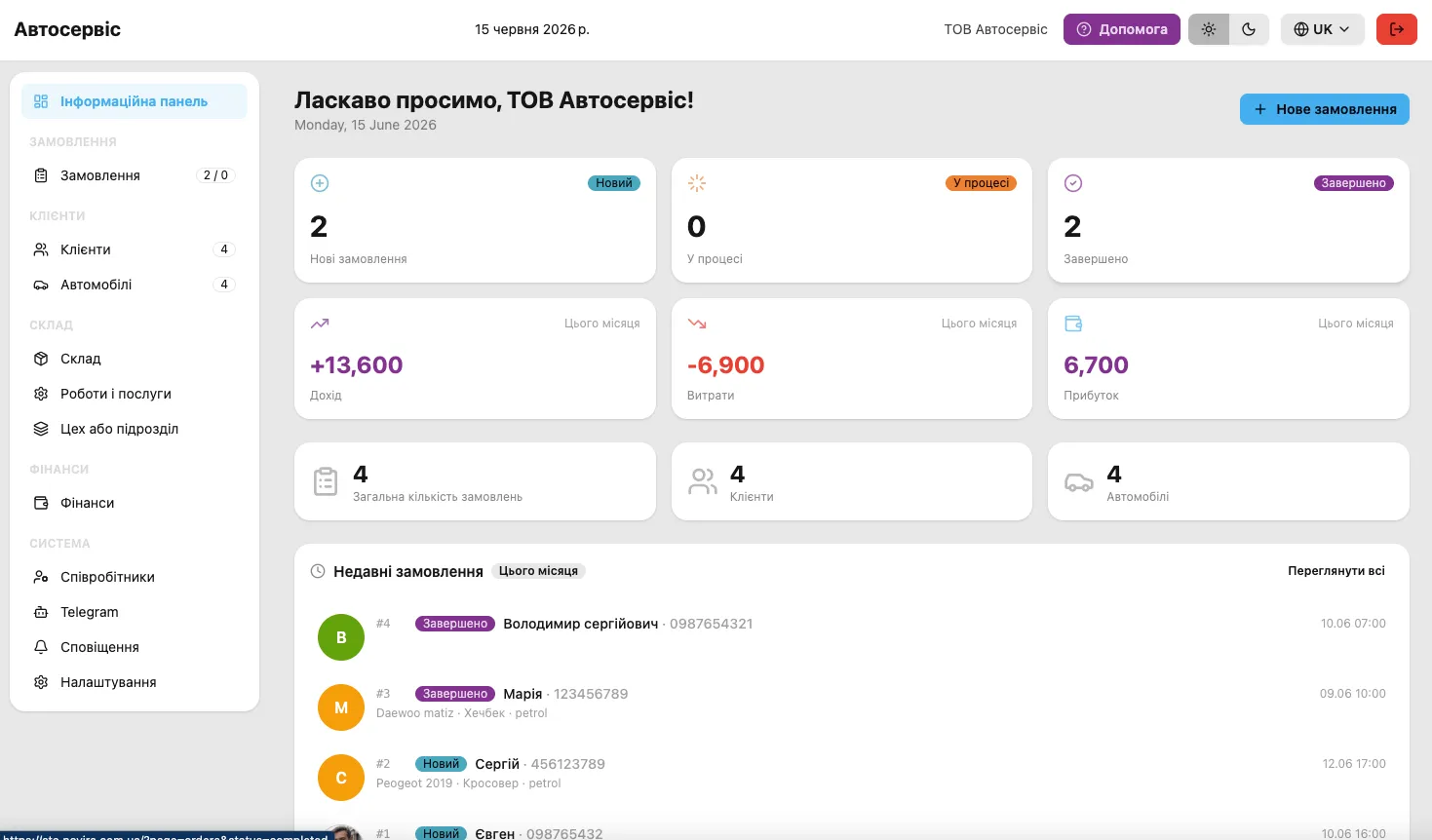Open Клієнти section in sidebar

(x=135, y=249)
